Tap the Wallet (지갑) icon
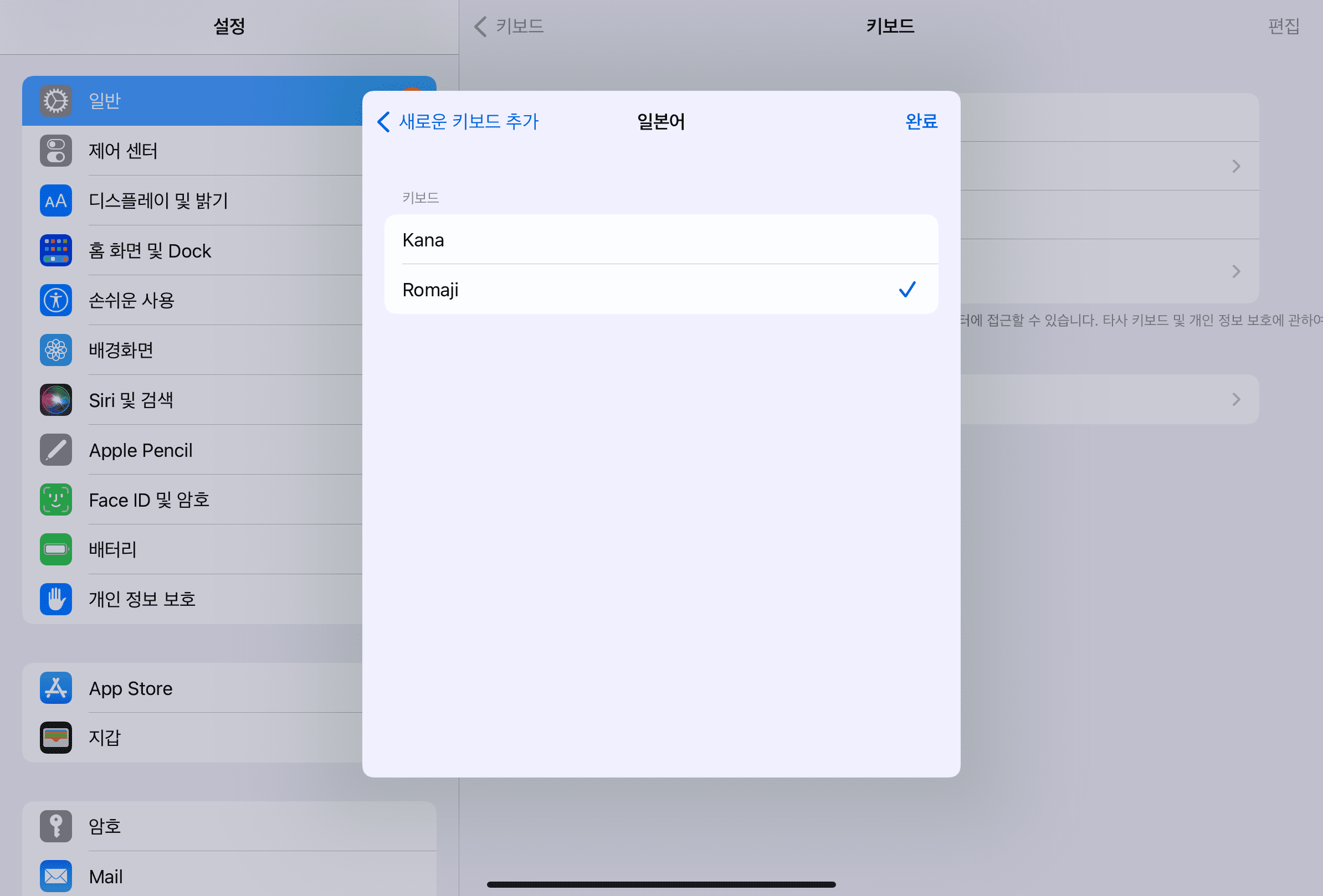Viewport: 1323px width, 896px height. tap(56, 738)
